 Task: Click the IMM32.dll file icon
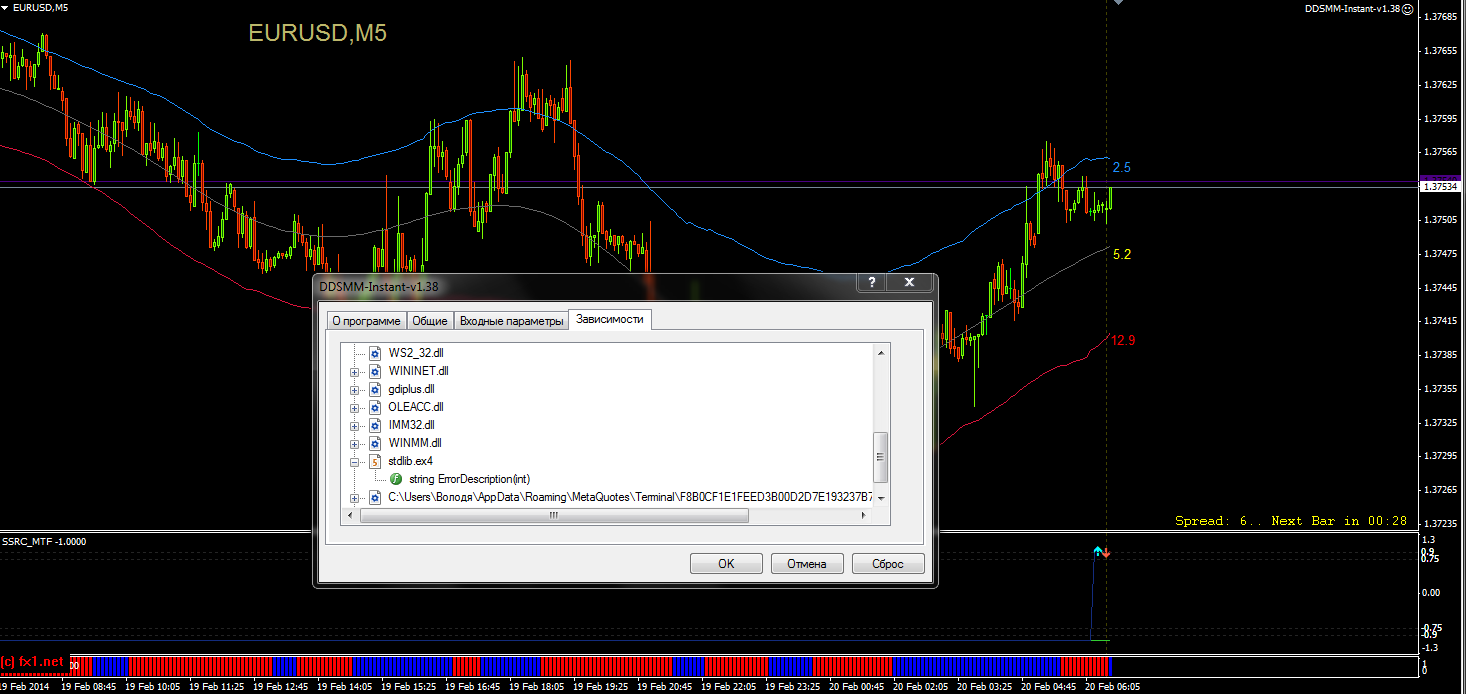point(375,425)
